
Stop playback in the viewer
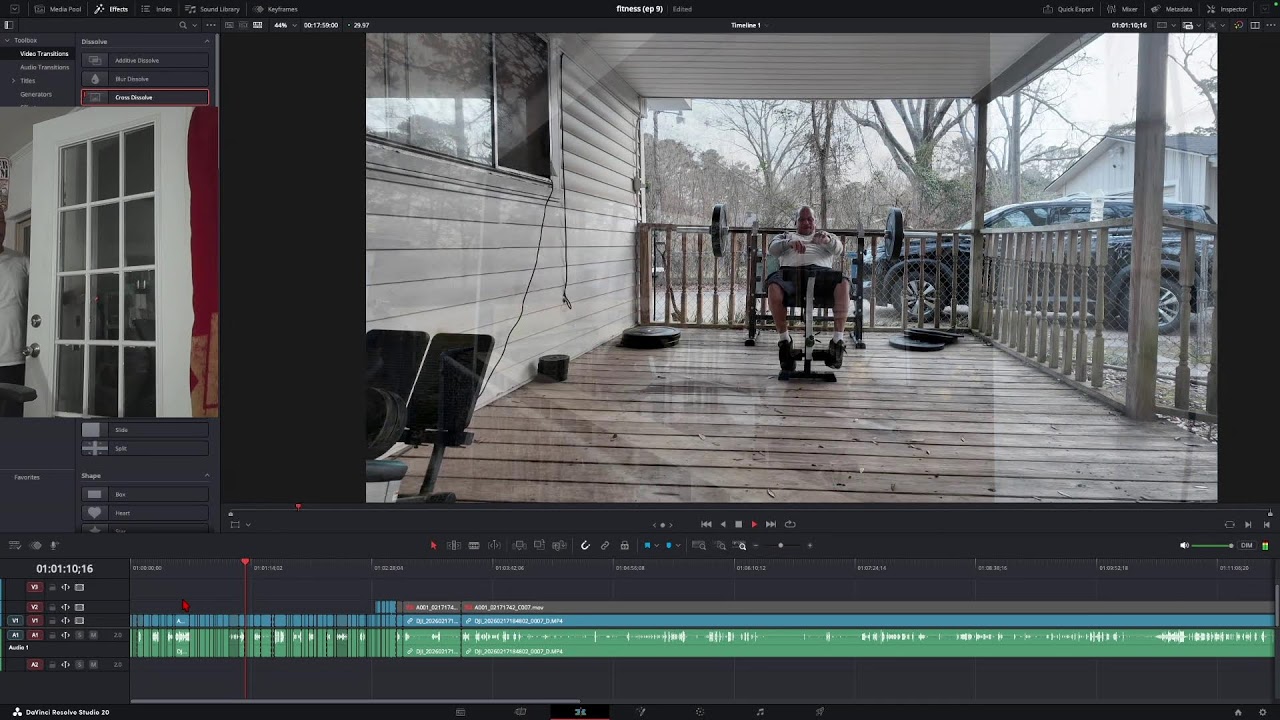tap(739, 524)
